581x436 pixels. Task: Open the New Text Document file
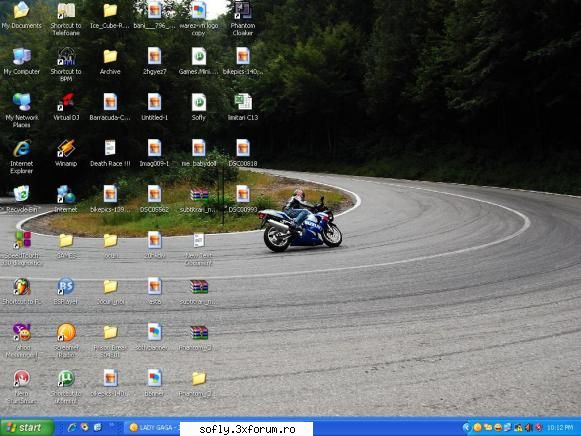click(199, 248)
